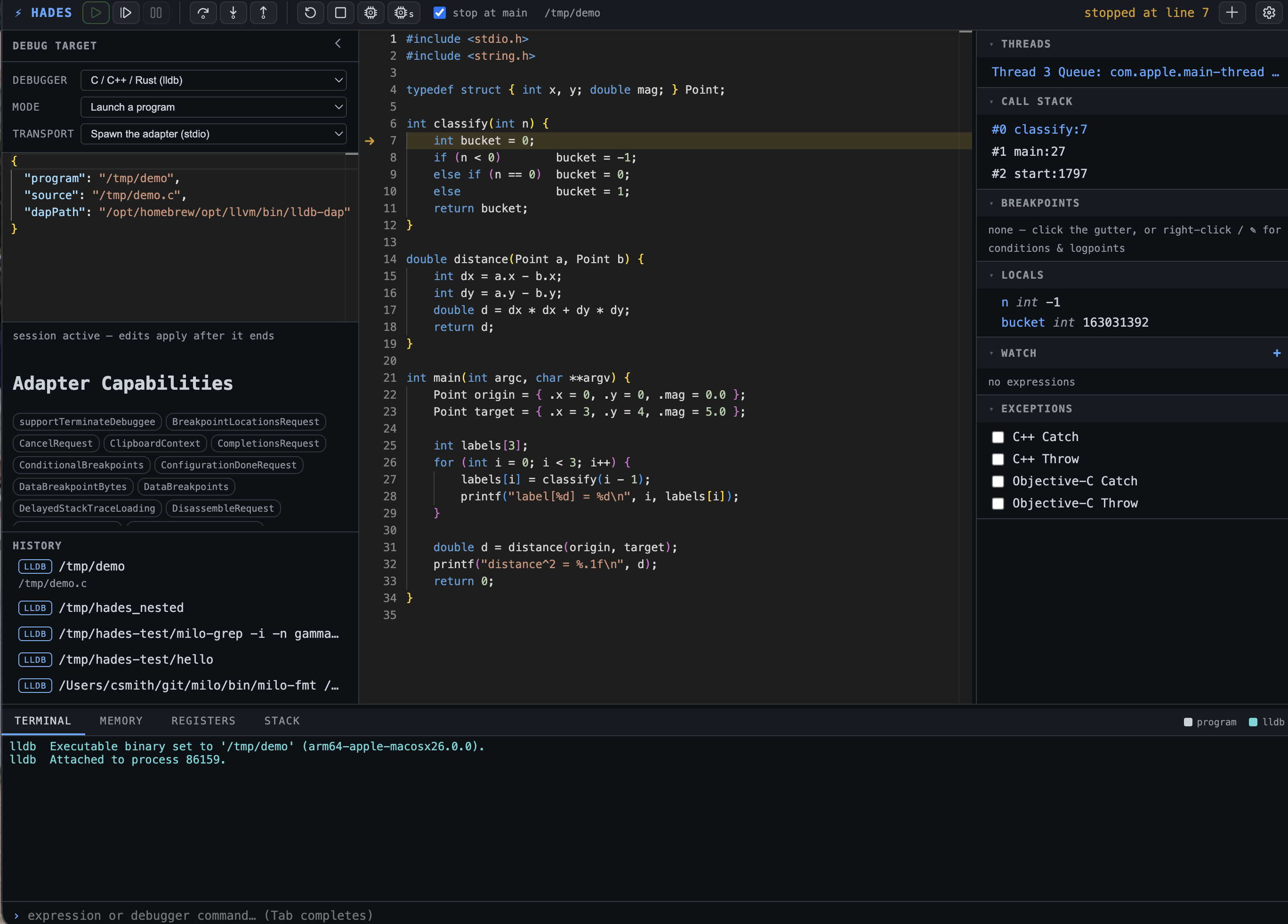Toggle the 'program' output filter
This screenshot has height=924, width=1288.
click(x=1210, y=722)
